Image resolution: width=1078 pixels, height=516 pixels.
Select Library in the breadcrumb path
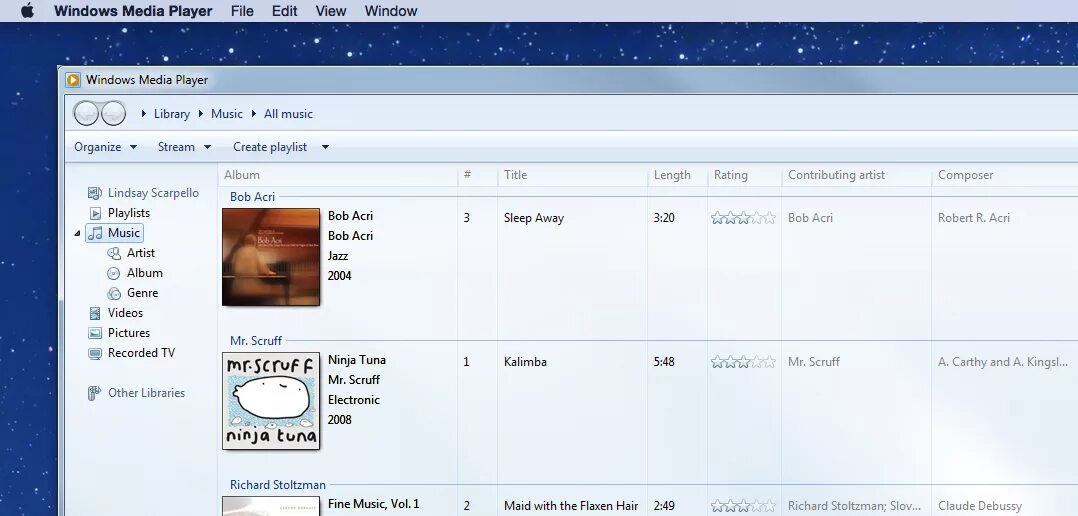coord(172,114)
